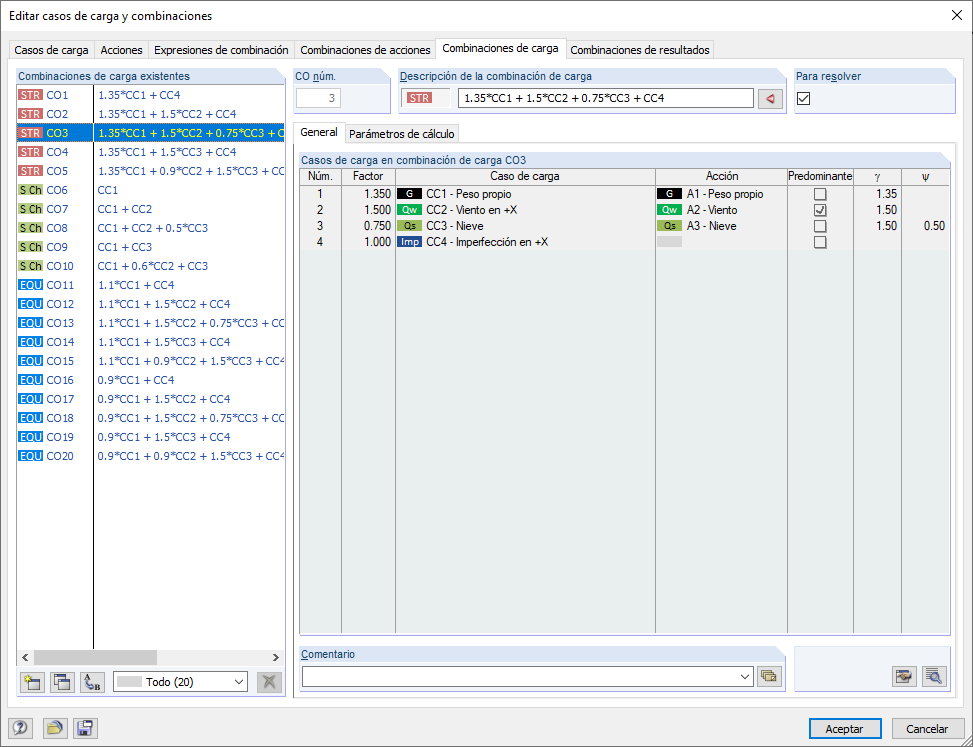
Task: Select CO12 combination row
Action: tap(151, 304)
